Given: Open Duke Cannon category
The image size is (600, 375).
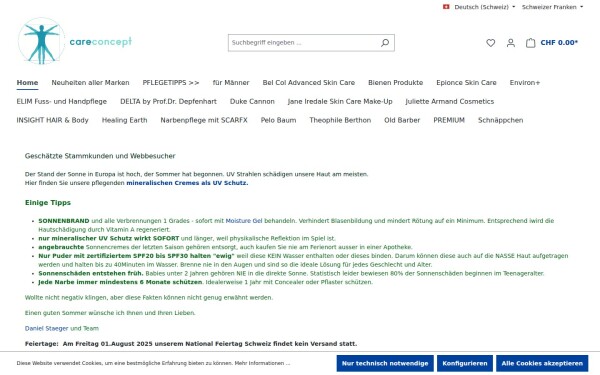Looking at the screenshot, I should 252,101.
